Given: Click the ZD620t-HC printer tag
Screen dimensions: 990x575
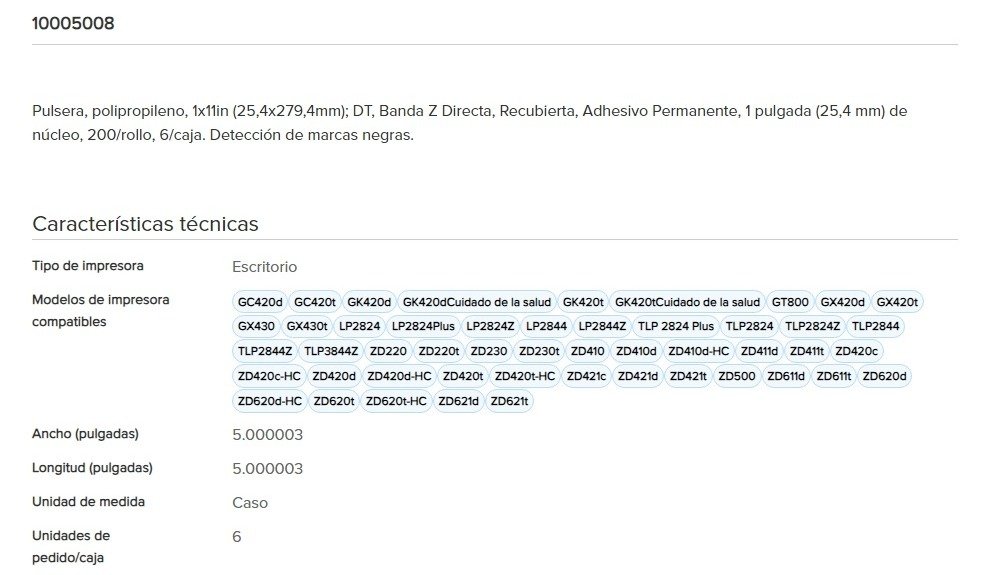Looking at the screenshot, I should (396, 401).
